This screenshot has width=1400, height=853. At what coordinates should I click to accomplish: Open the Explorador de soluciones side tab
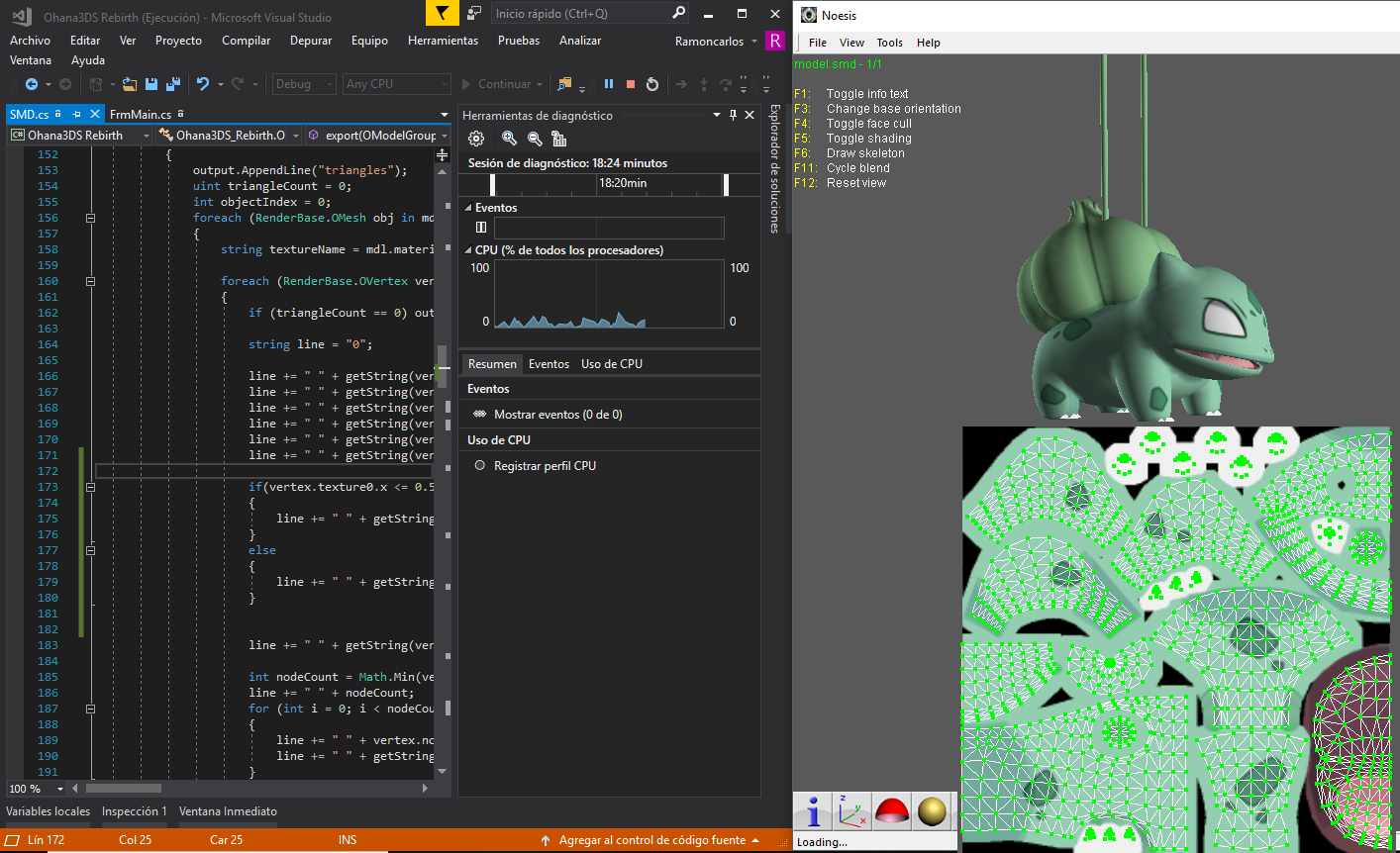click(775, 168)
